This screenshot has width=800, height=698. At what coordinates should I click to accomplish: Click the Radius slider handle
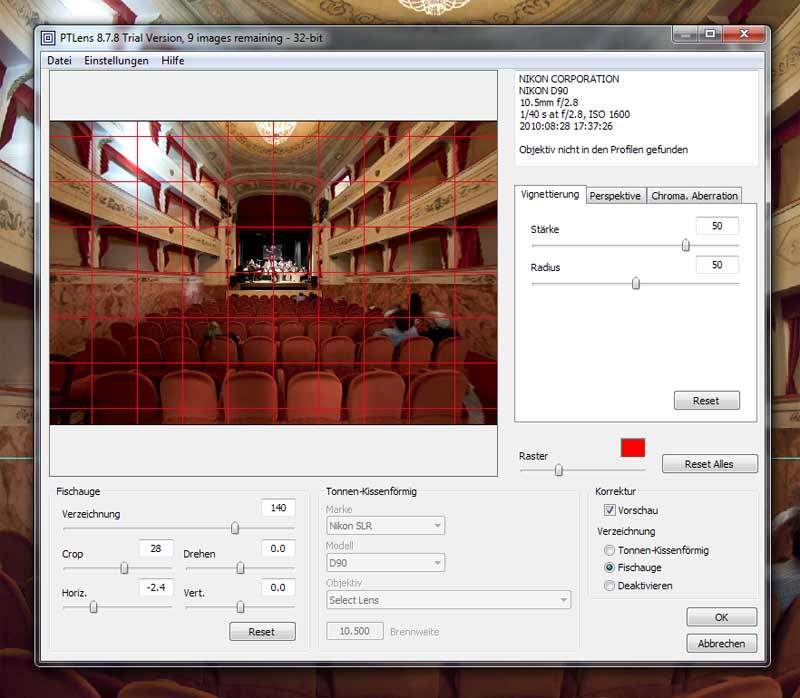tap(636, 283)
